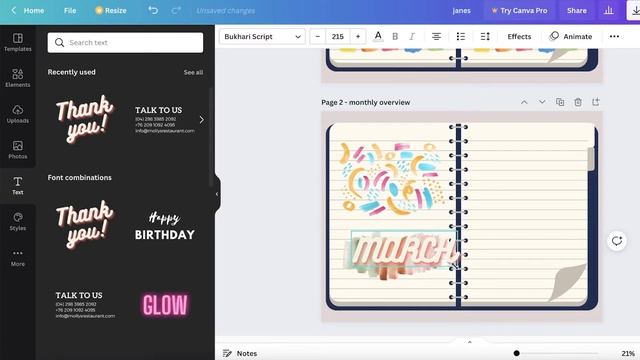Open the Bukhari Script font dropdown
The image size is (640, 360).
pyautogui.click(x=262, y=36)
